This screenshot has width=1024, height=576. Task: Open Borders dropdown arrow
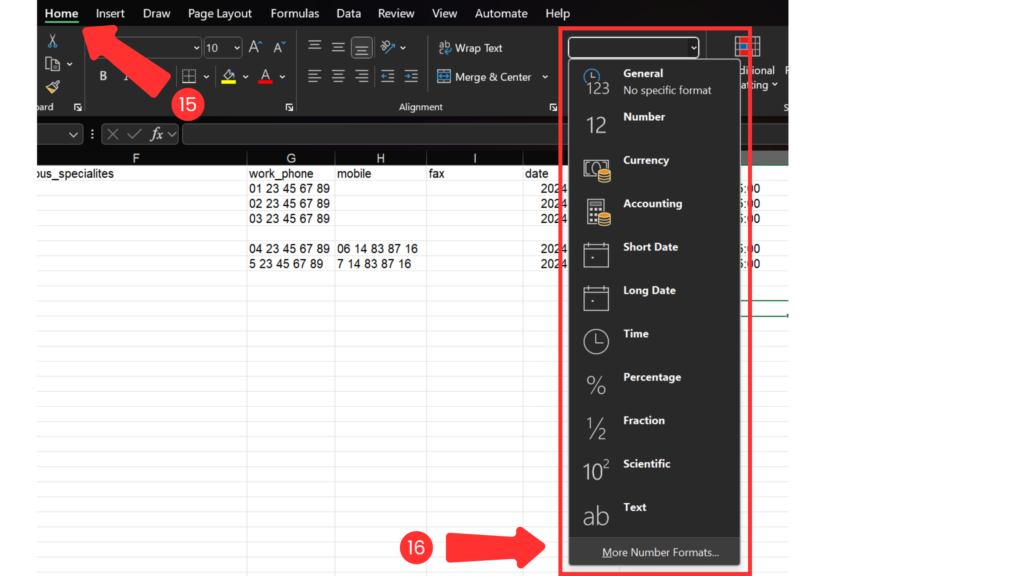click(206, 76)
